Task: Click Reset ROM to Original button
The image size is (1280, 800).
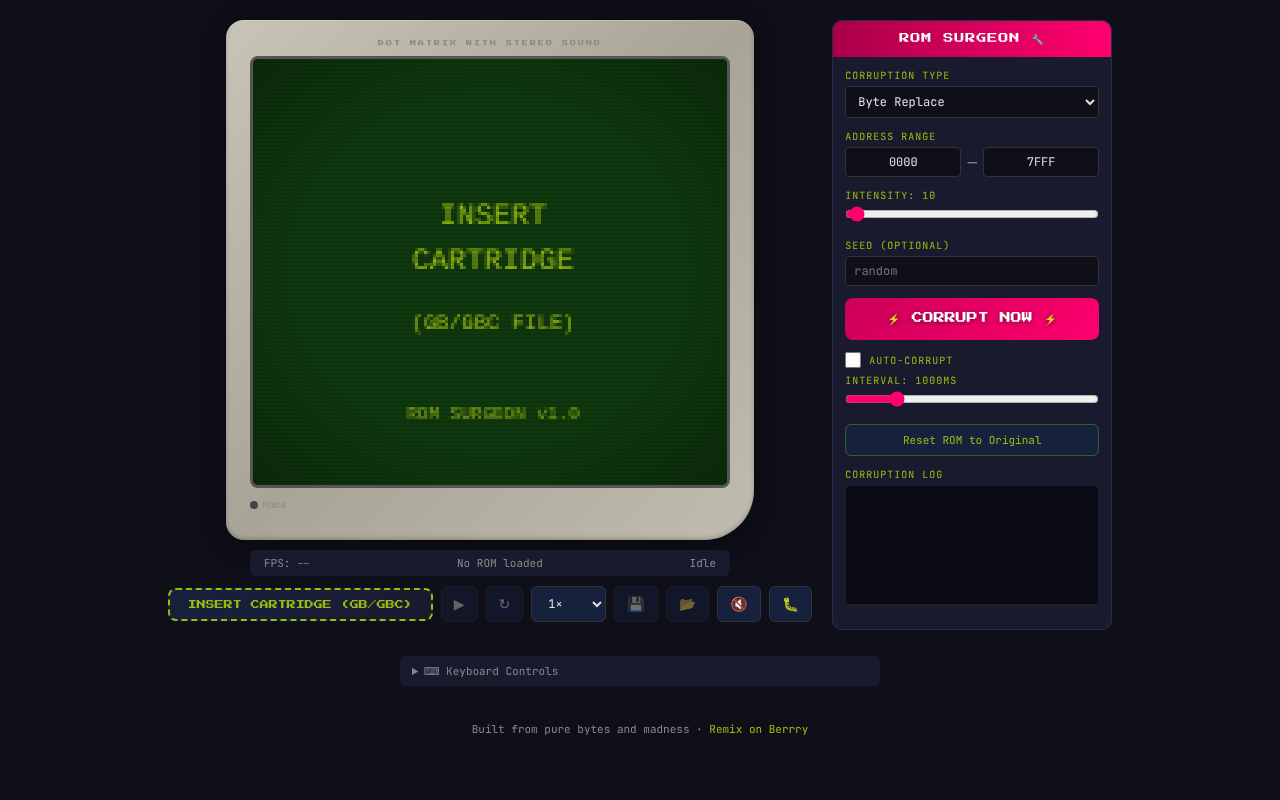Action: [972, 440]
